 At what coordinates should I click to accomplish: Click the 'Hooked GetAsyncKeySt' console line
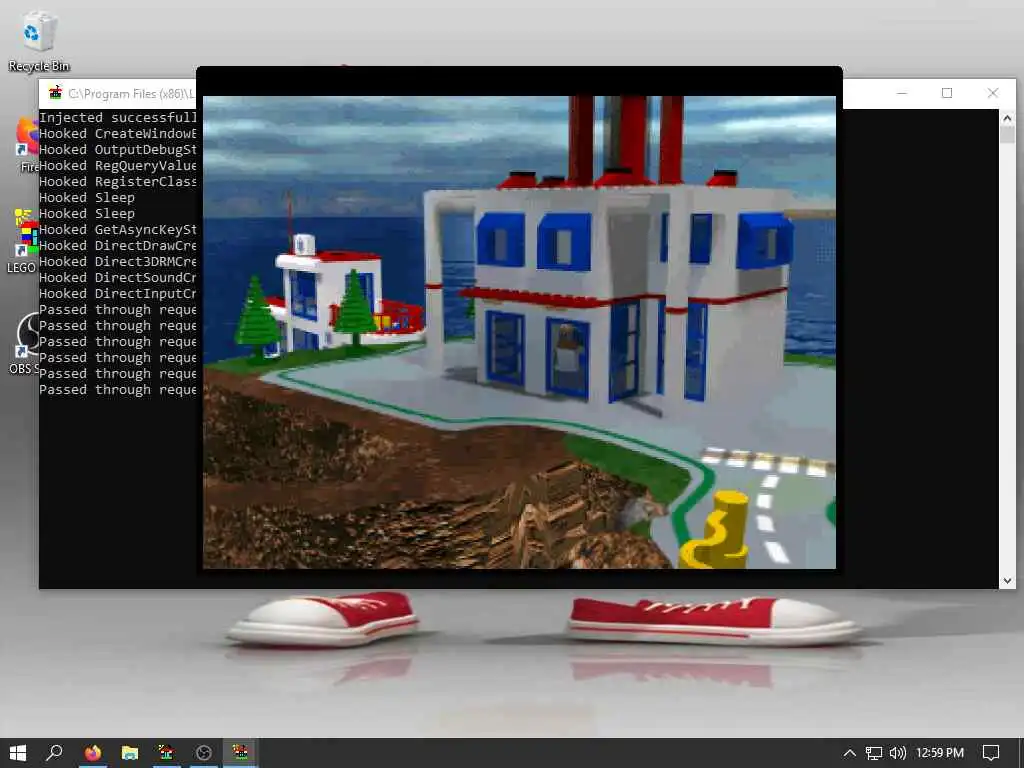(118, 229)
